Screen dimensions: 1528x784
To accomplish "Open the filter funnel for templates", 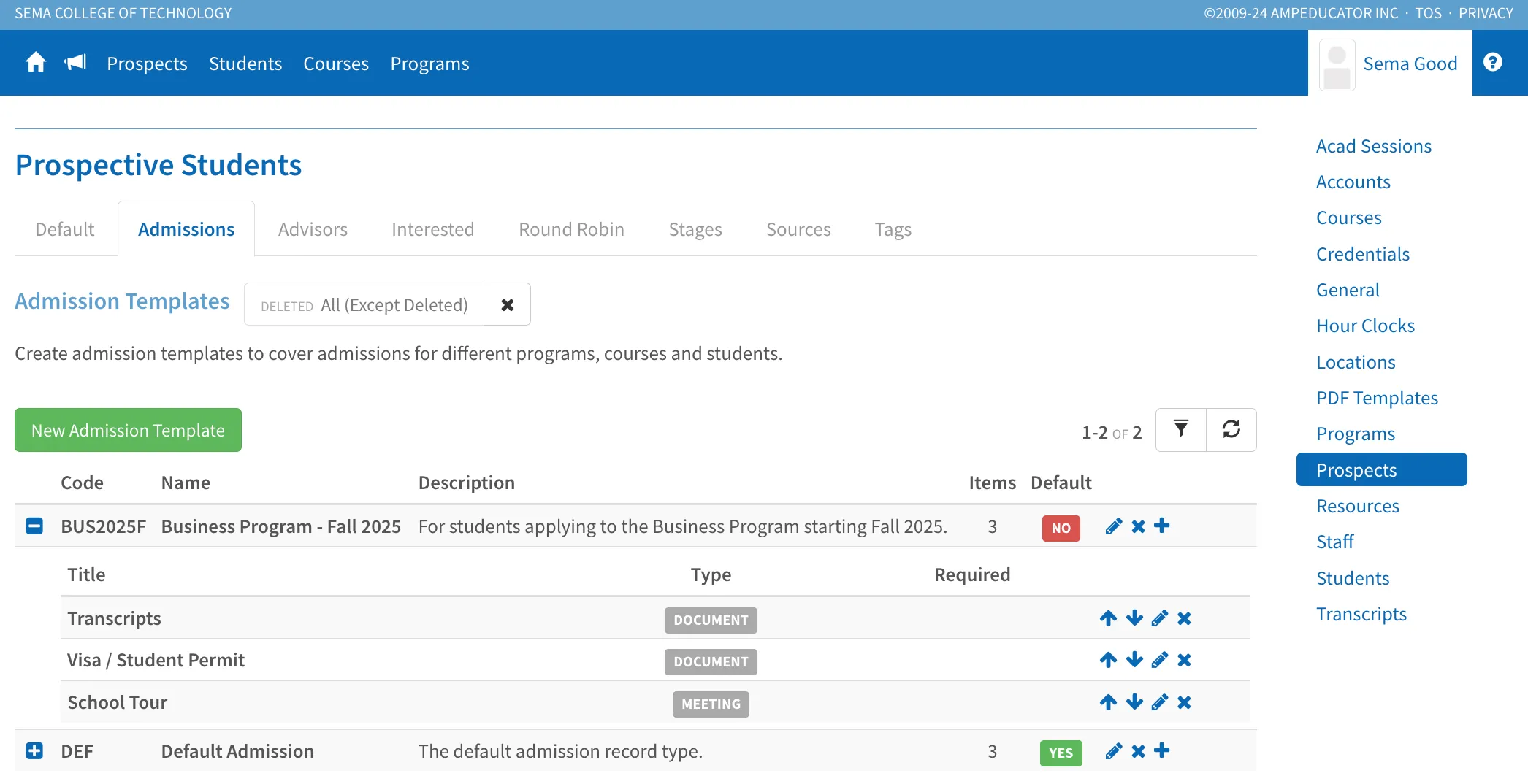I will 1181,429.
